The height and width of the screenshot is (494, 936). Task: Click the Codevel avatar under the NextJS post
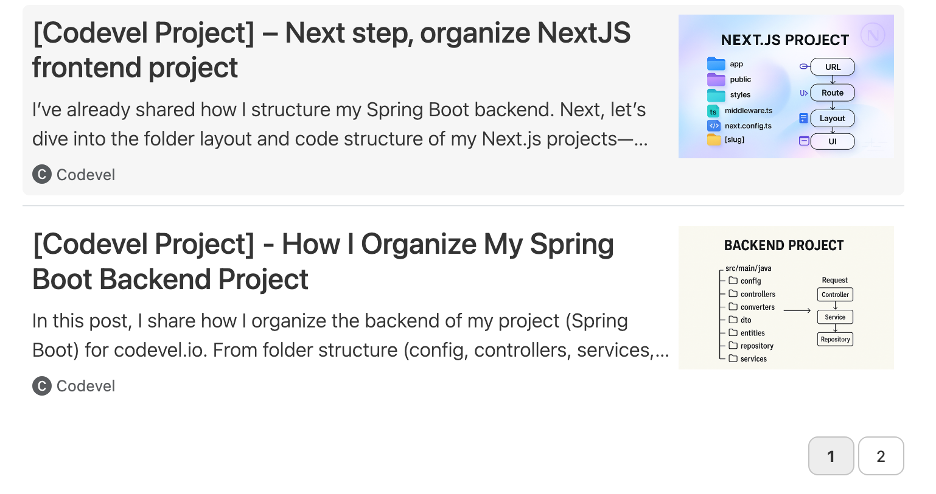click(41, 175)
